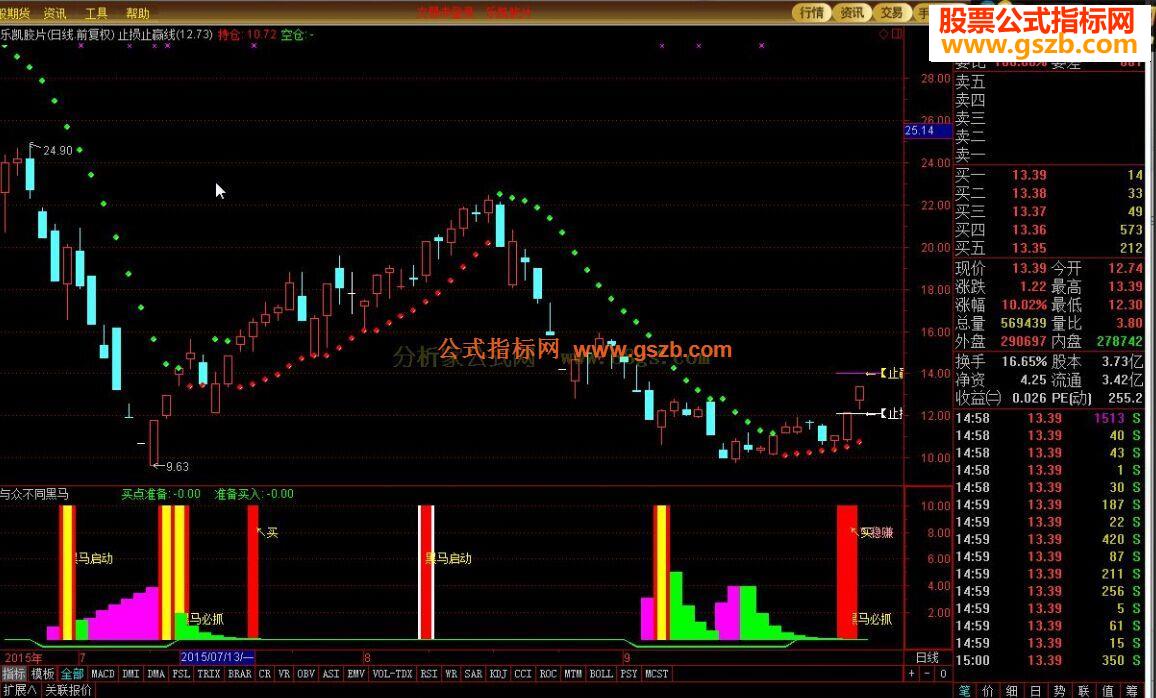This screenshot has height=698, width=1156.
Task: Switch to the ASI indicator
Action: coord(331,674)
